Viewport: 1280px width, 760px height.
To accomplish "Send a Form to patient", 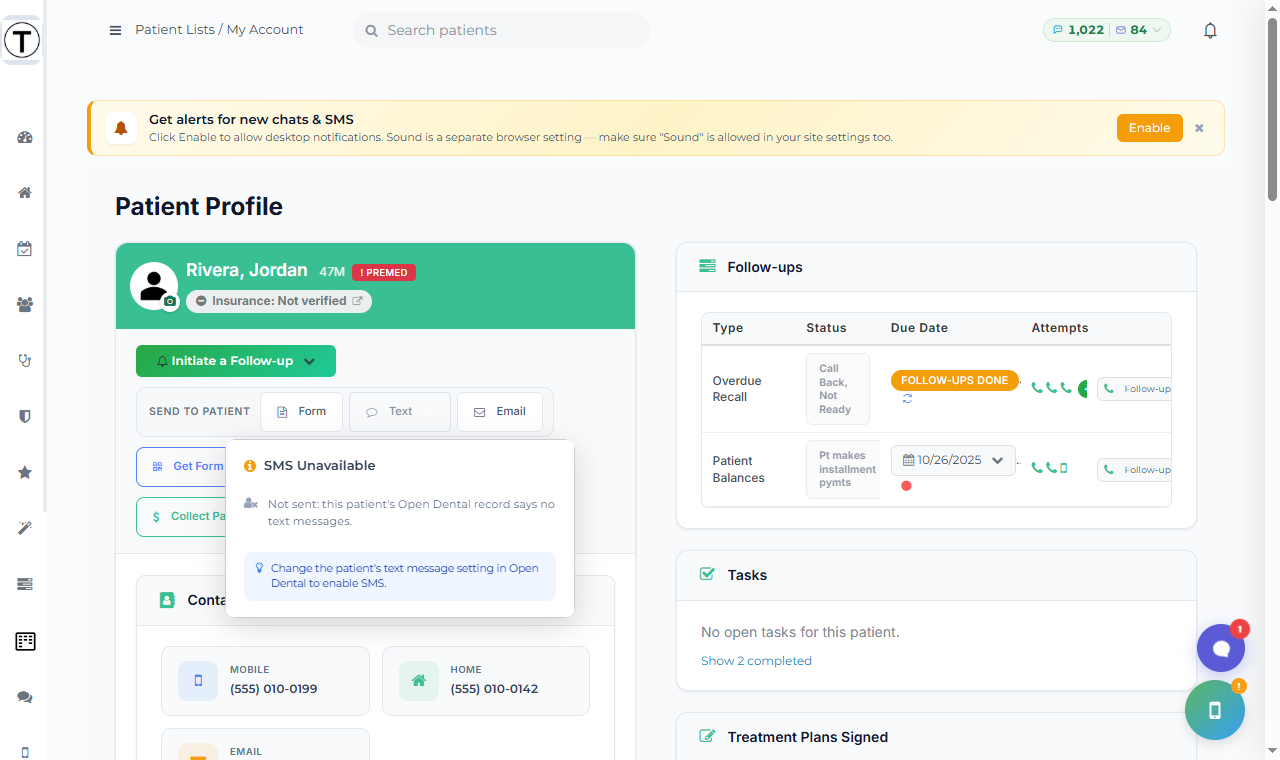I will click(x=301, y=411).
